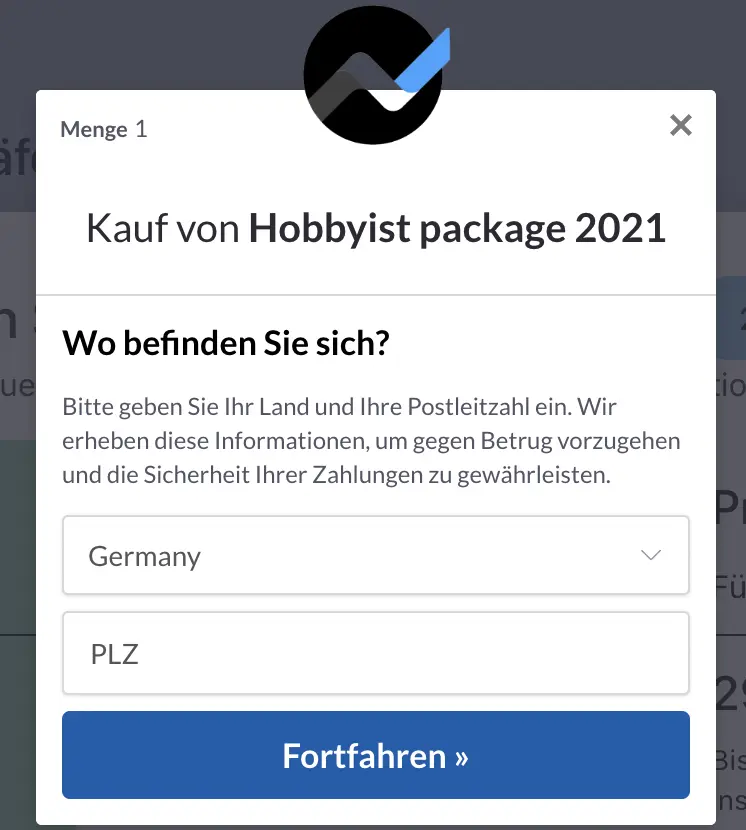This screenshot has height=830, width=746.
Task: Open the Germany country dropdown
Action: pyautogui.click(x=375, y=556)
